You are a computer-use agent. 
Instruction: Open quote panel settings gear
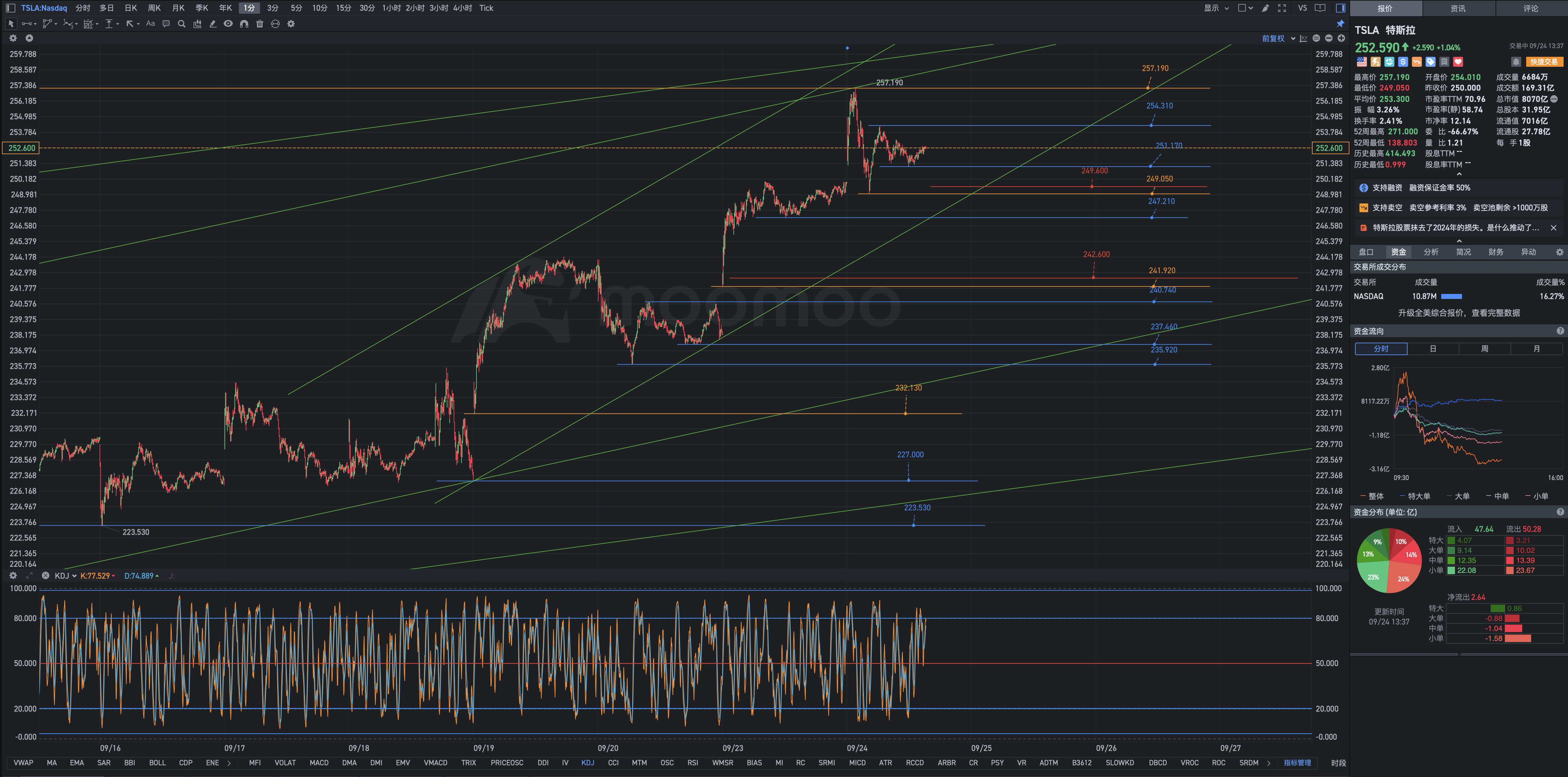pos(1560,252)
